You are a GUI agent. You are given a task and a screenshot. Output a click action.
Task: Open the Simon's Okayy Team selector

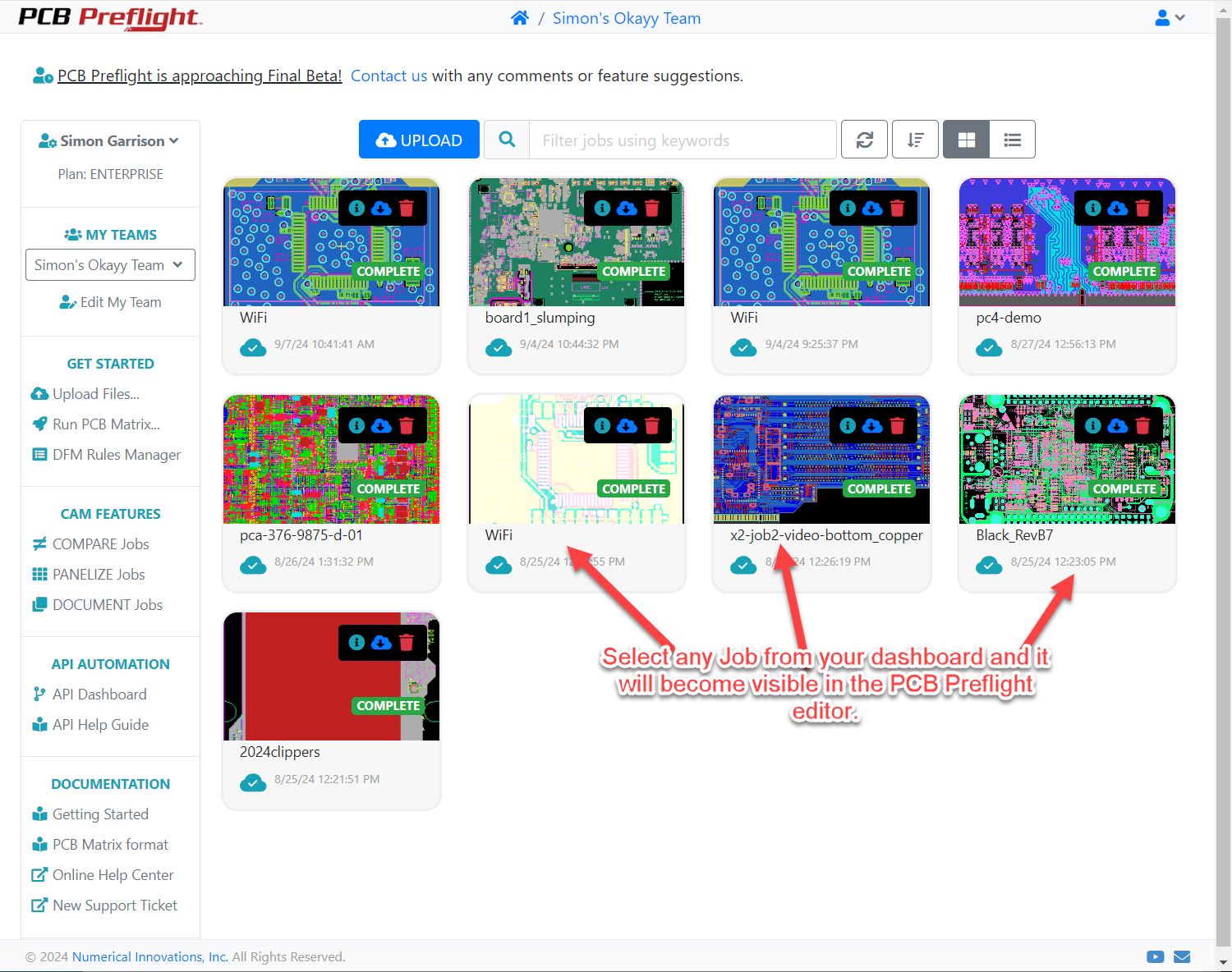pos(110,265)
